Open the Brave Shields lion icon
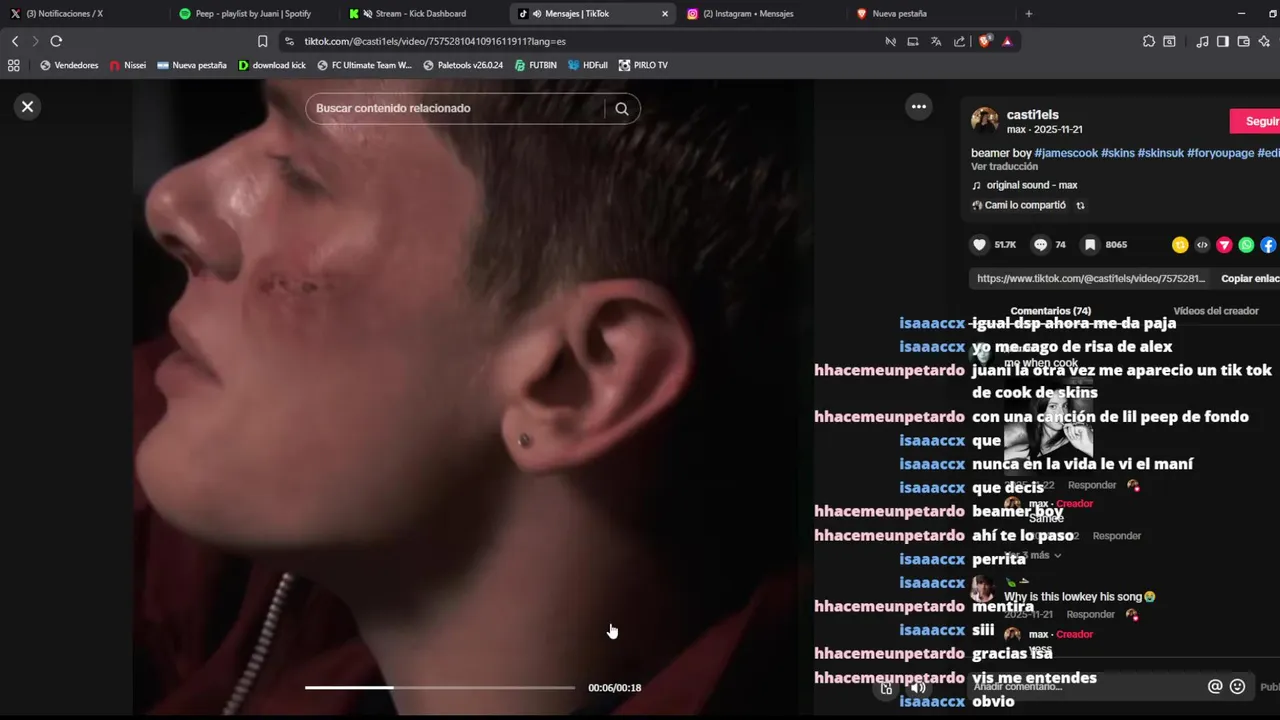 pyautogui.click(x=985, y=41)
